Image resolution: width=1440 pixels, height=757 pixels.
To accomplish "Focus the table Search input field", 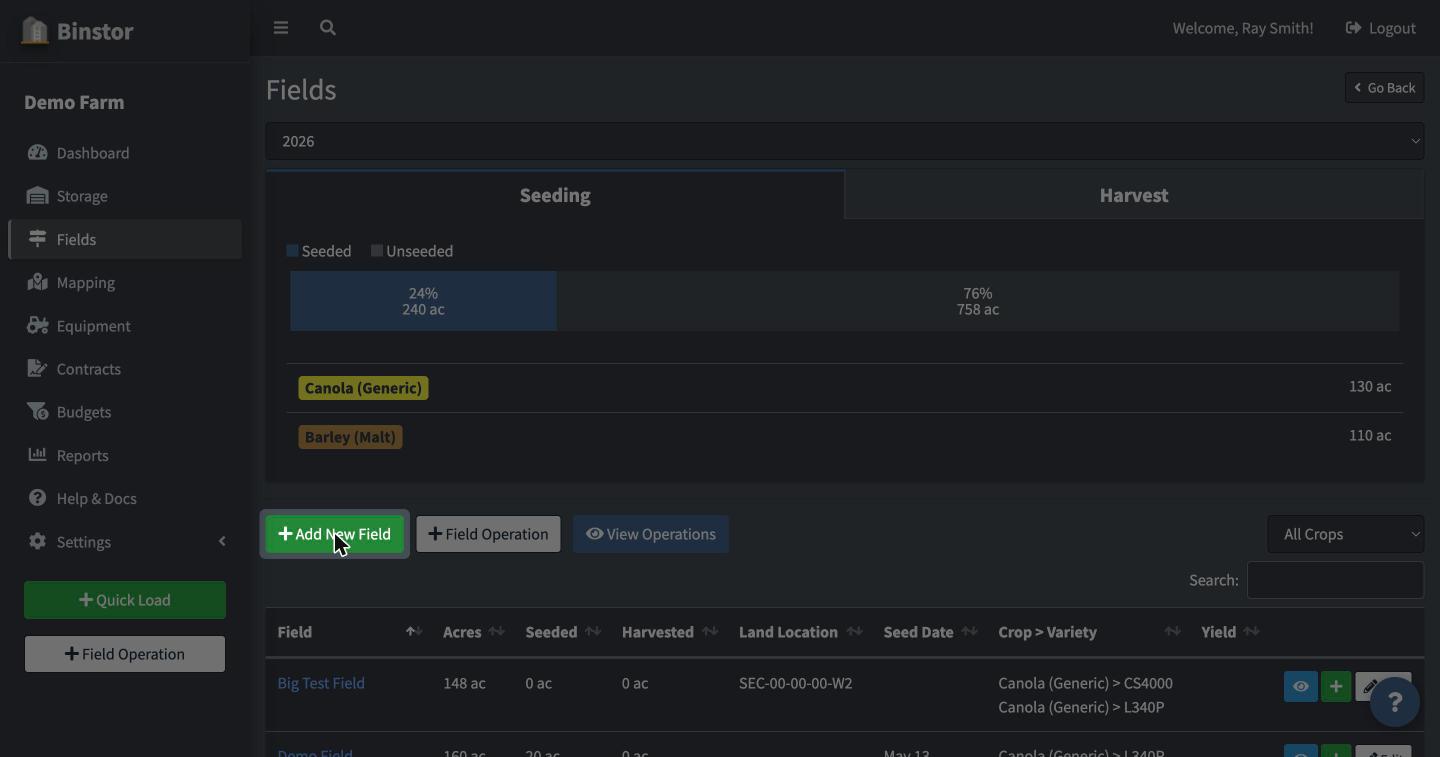I will click(1335, 580).
